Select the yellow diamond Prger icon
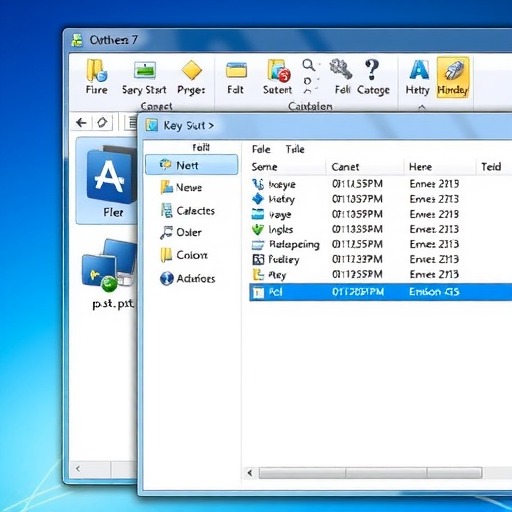The height and width of the screenshot is (512, 512). point(191,70)
